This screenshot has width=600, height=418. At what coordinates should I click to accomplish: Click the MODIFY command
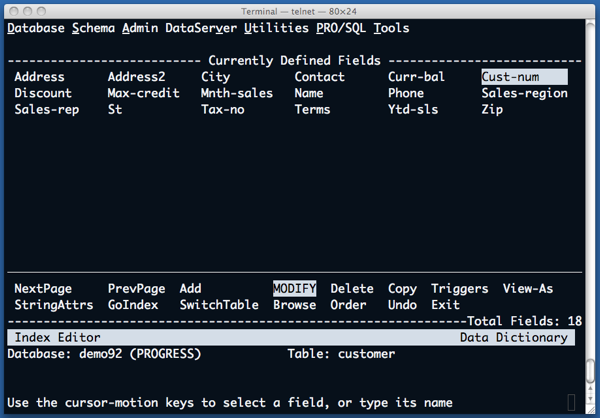click(295, 289)
